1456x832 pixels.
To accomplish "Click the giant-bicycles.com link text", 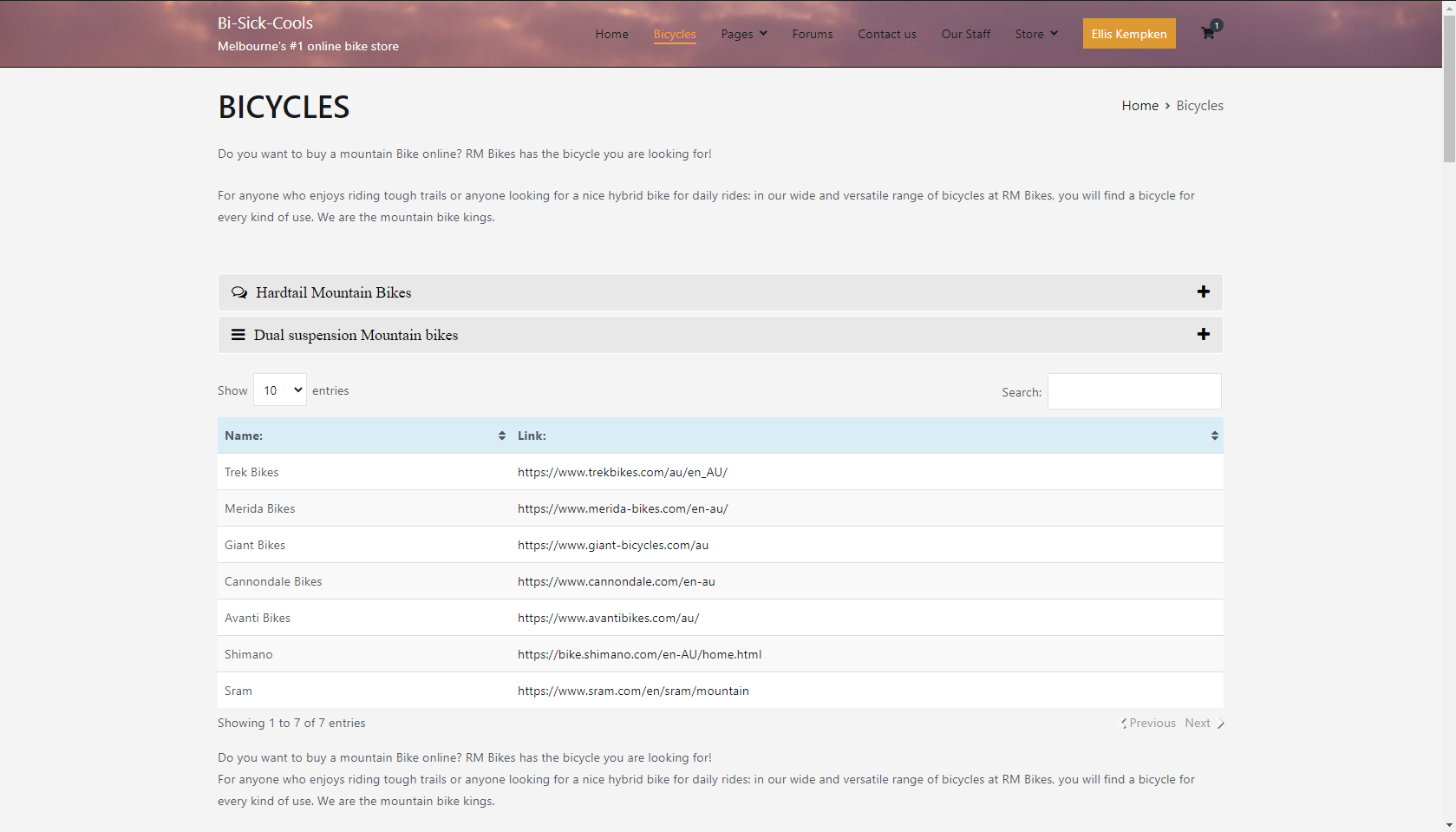I will click(x=613, y=545).
